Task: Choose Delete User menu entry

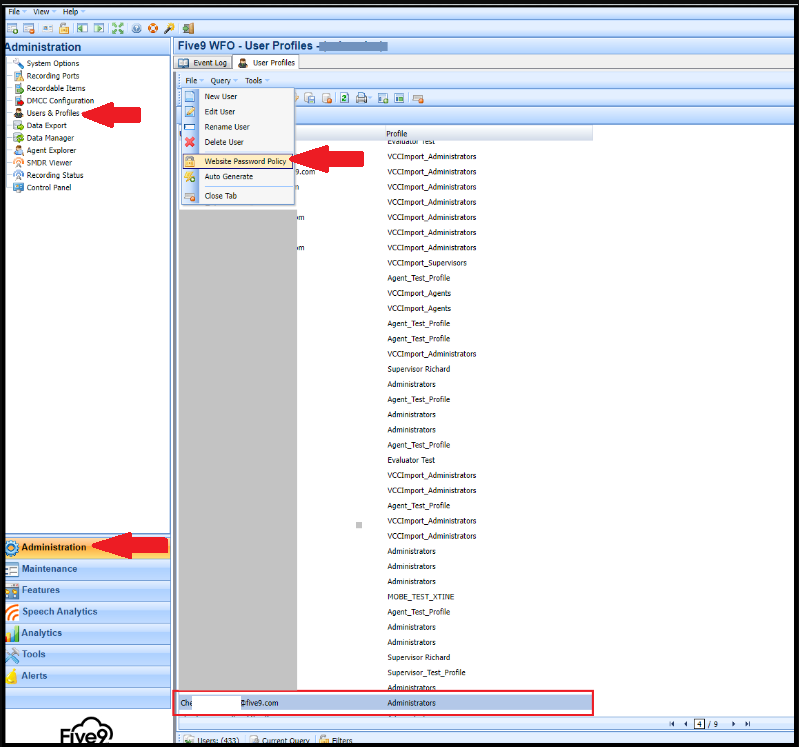Action: (238, 142)
